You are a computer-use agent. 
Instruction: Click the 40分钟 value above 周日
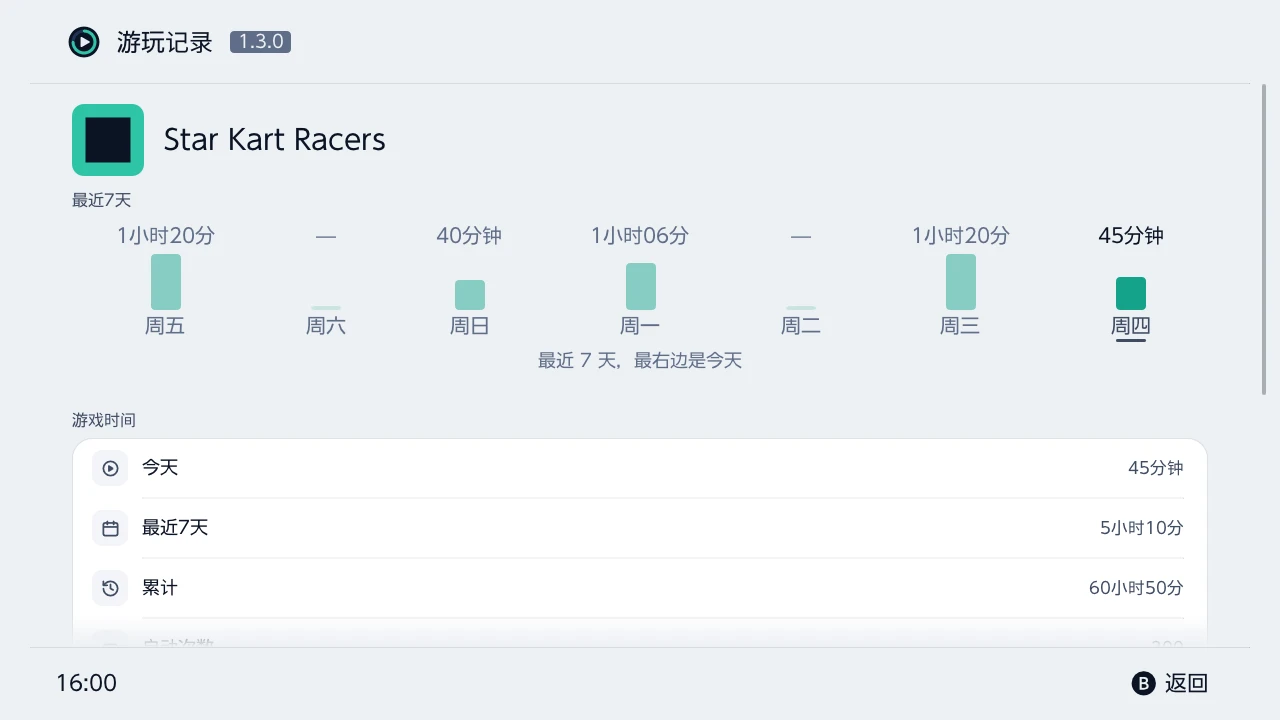pyautogui.click(x=469, y=236)
